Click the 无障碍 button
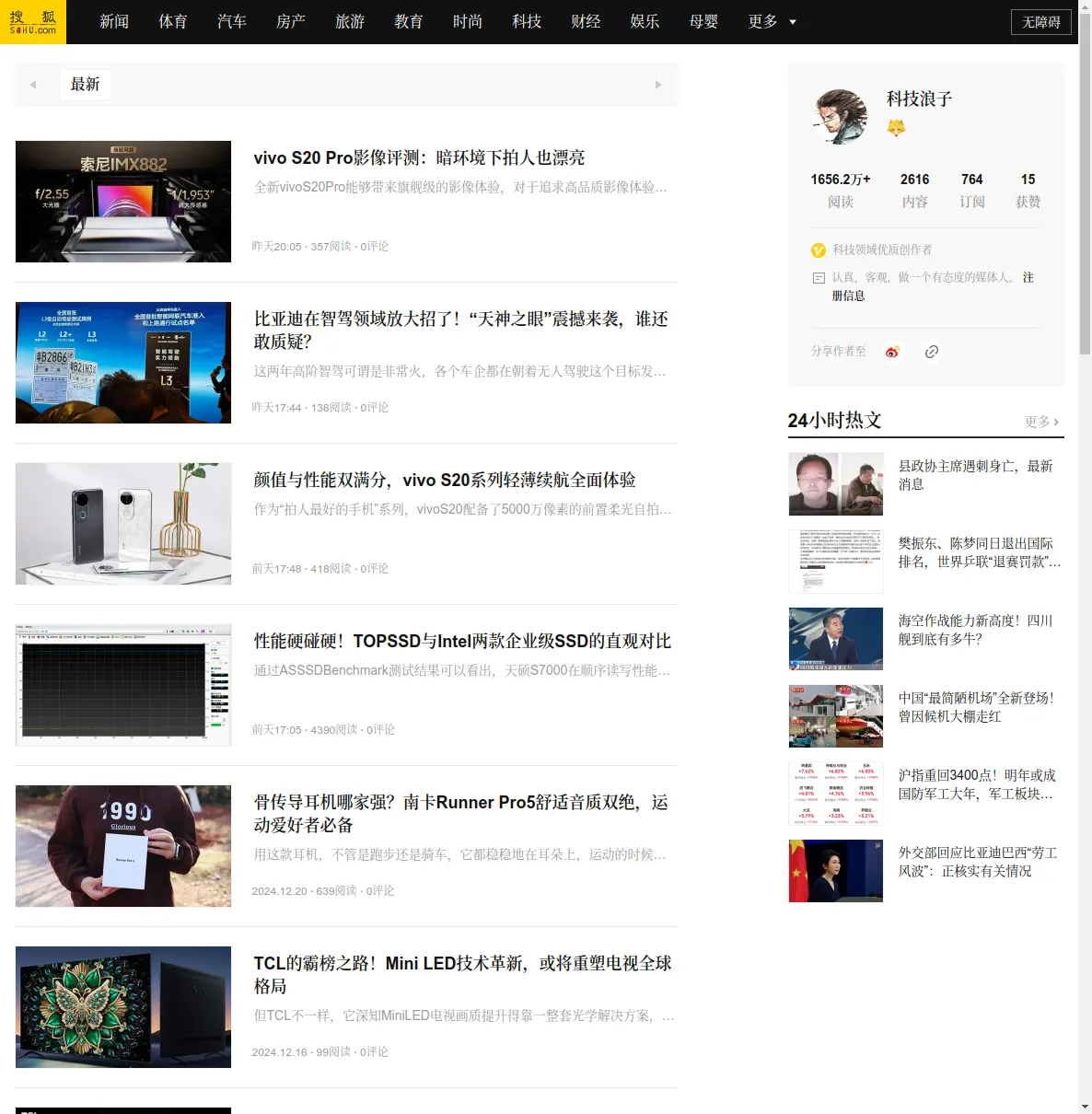Screen dimensions: 1092x1114 [1041, 22]
